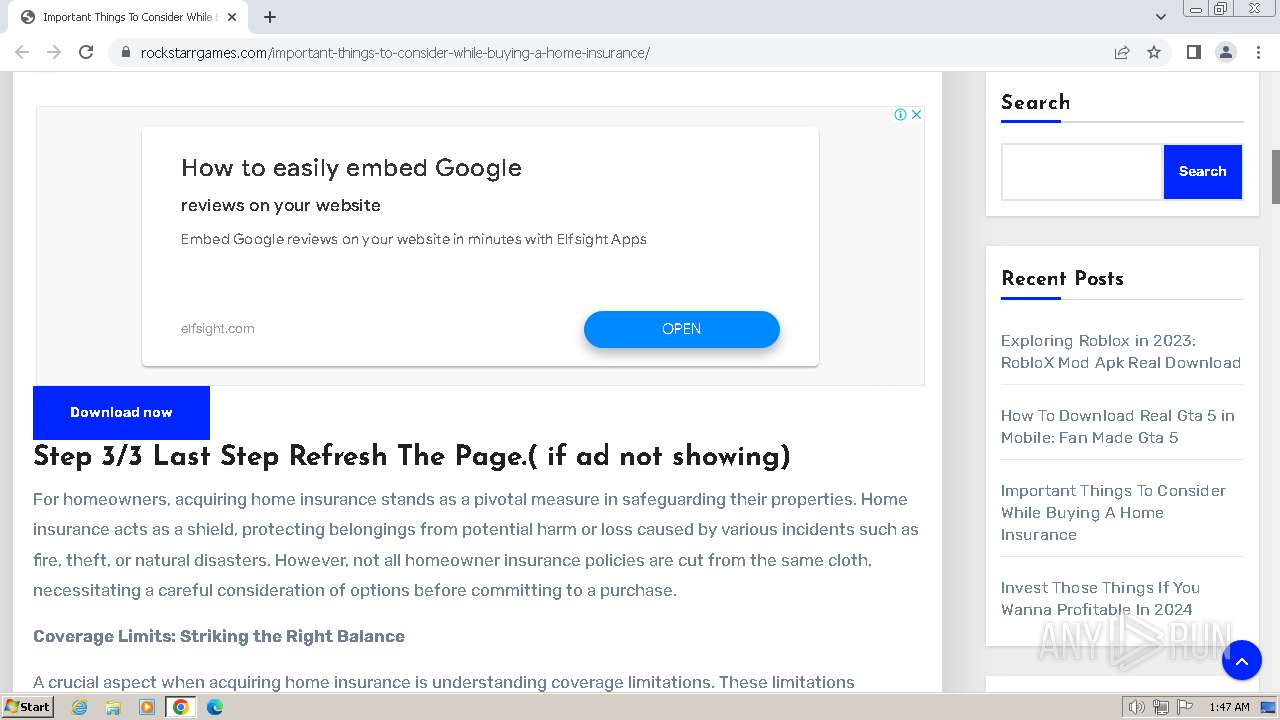Click the Step 3/3 Last Step heading
The height and width of the screenshot is (720, 1280).
point(411,456)
